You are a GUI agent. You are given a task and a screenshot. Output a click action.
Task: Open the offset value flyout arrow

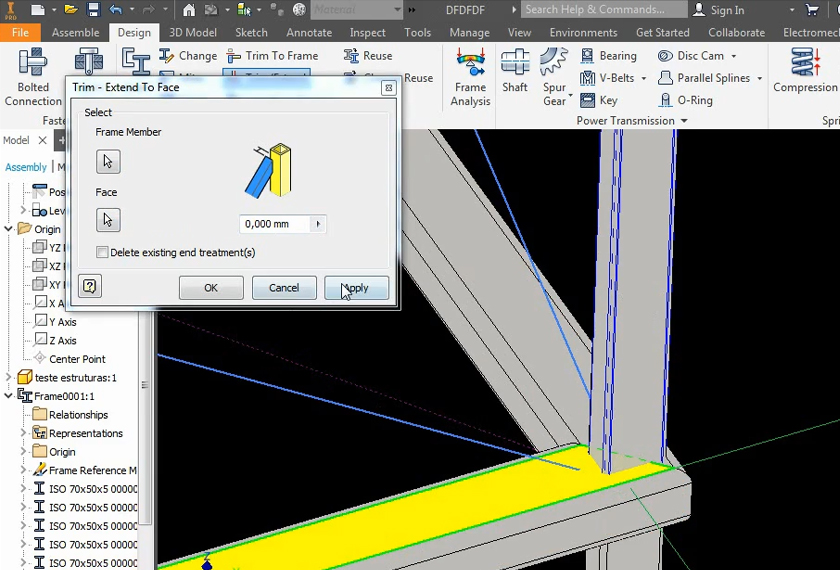318,224
